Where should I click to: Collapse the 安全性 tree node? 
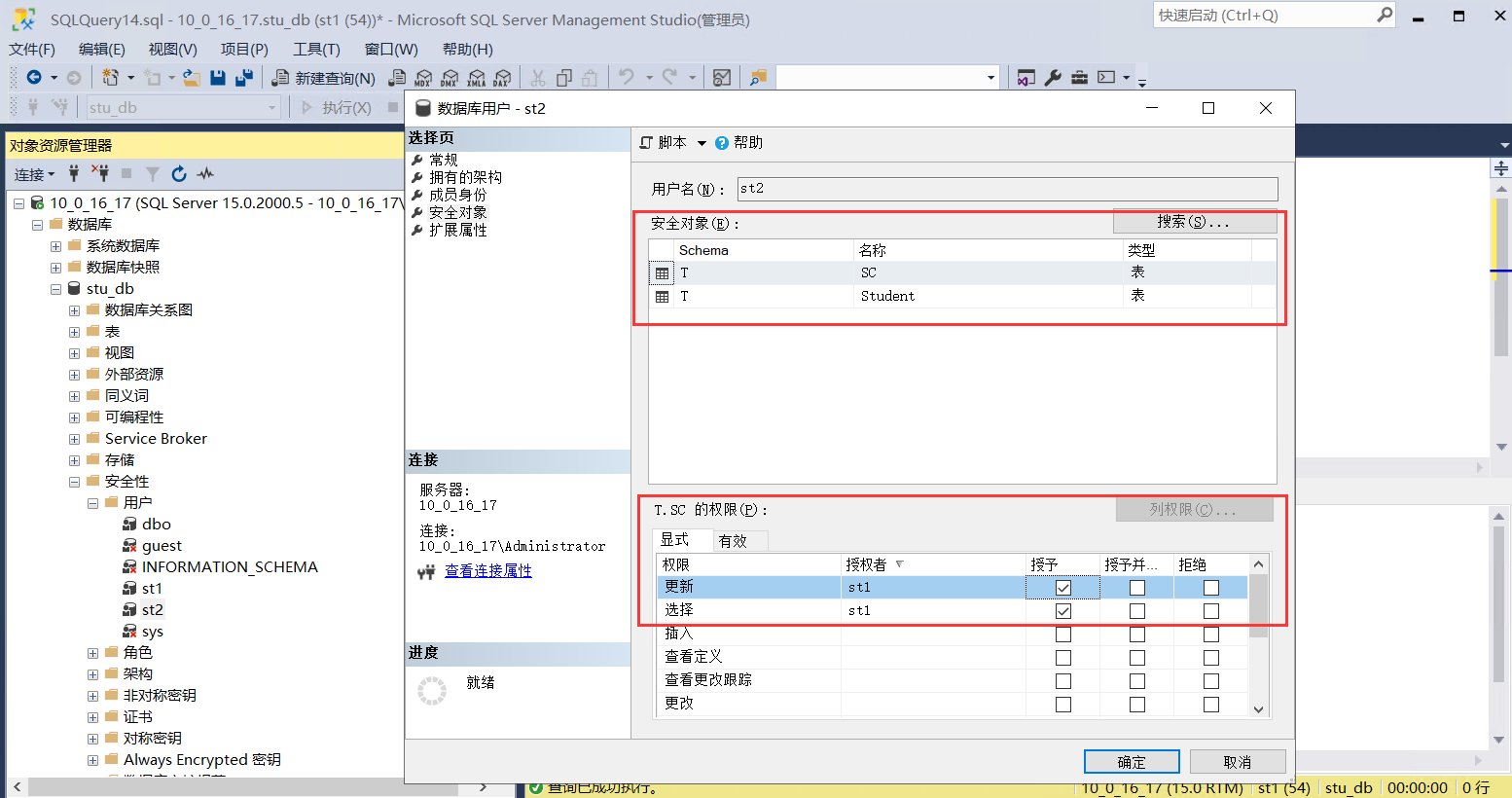(74, 482)
